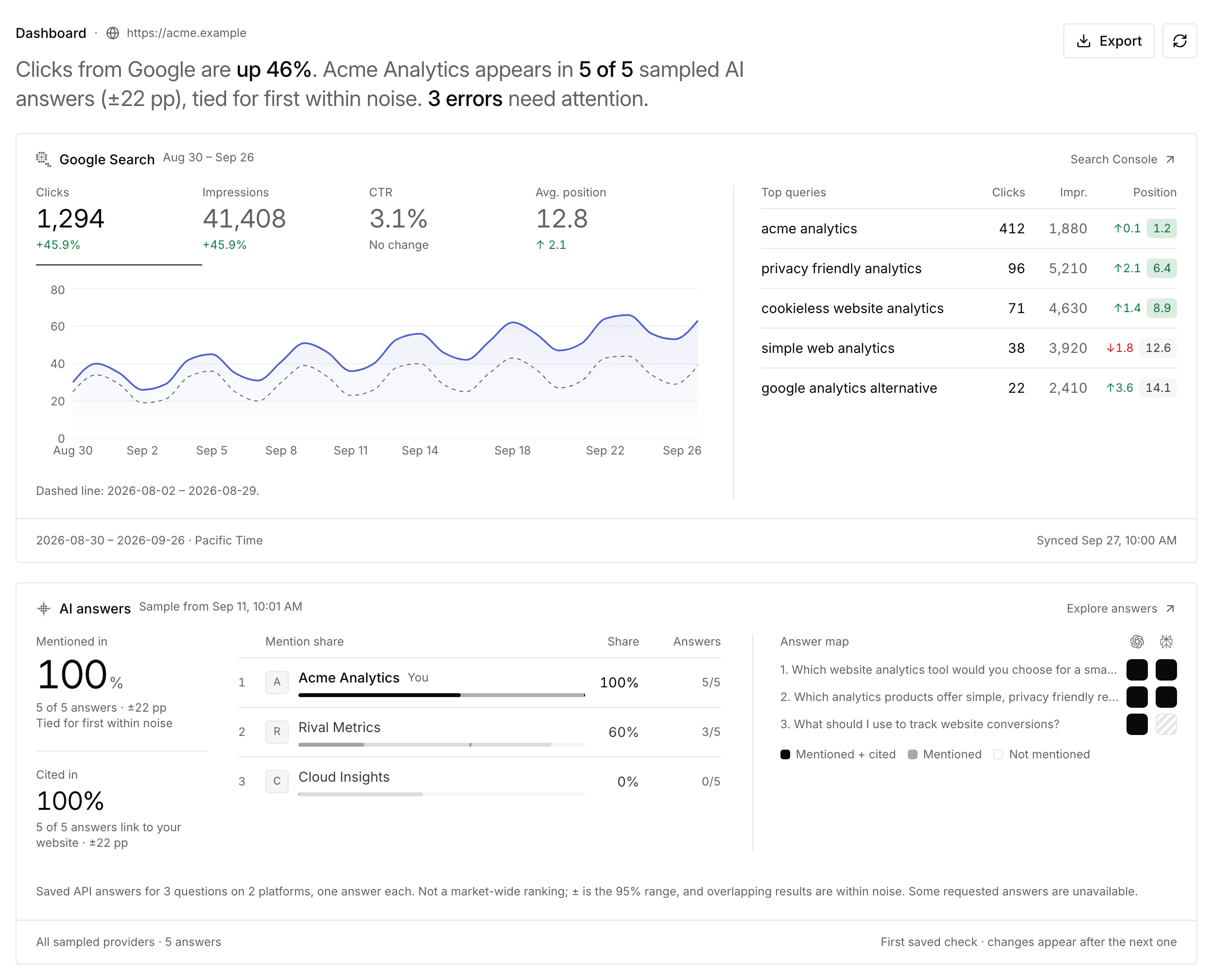Click the 'simple web analytics' query
Screen dimensions: 1213x980
tap(828, 349)
